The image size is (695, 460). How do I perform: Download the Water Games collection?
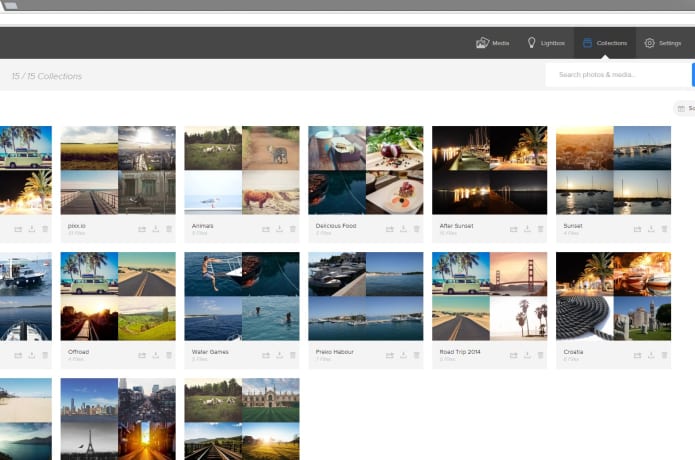click(279, 355)
